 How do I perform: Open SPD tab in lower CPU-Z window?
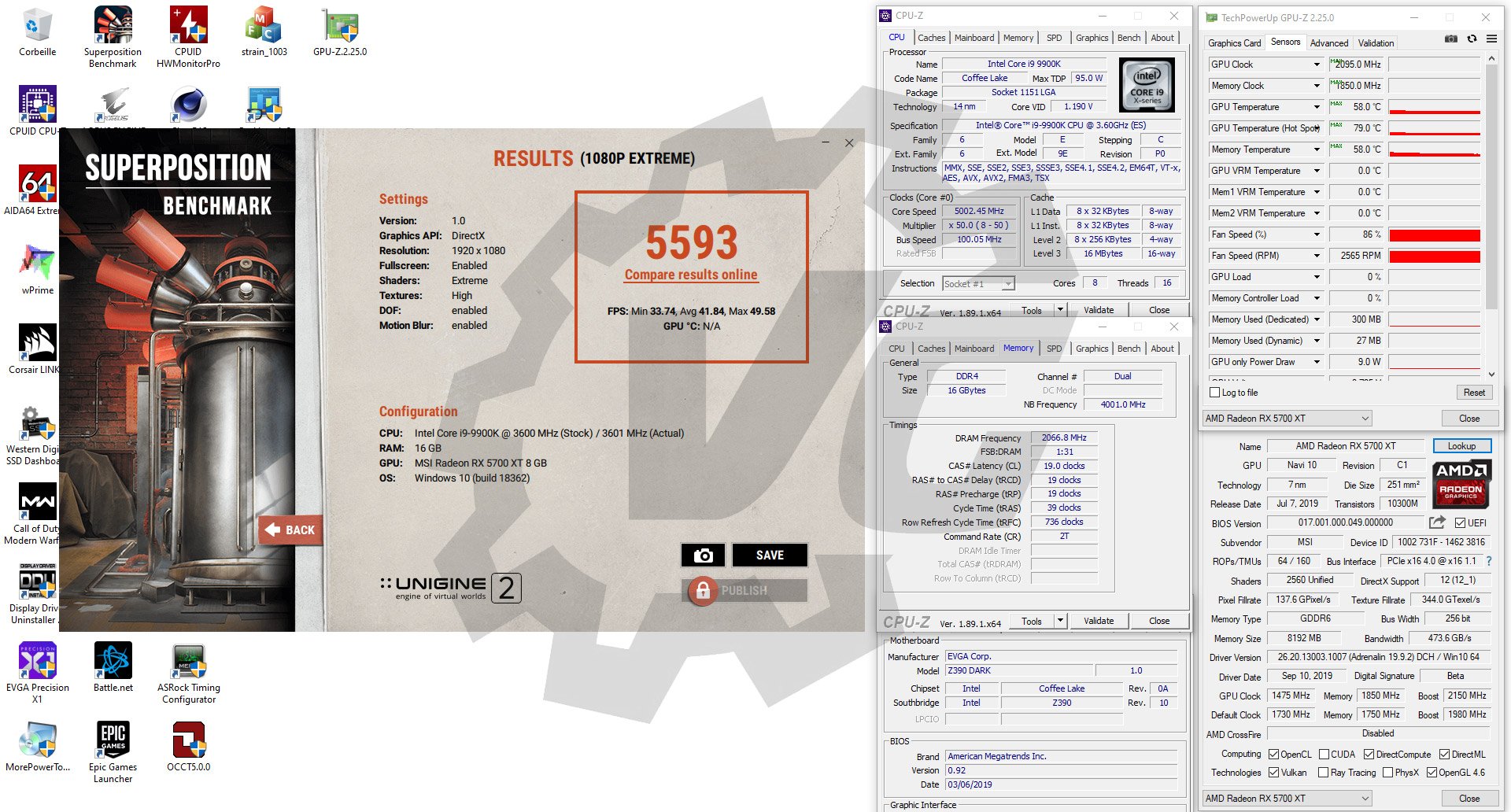[x=1054, y=349]
